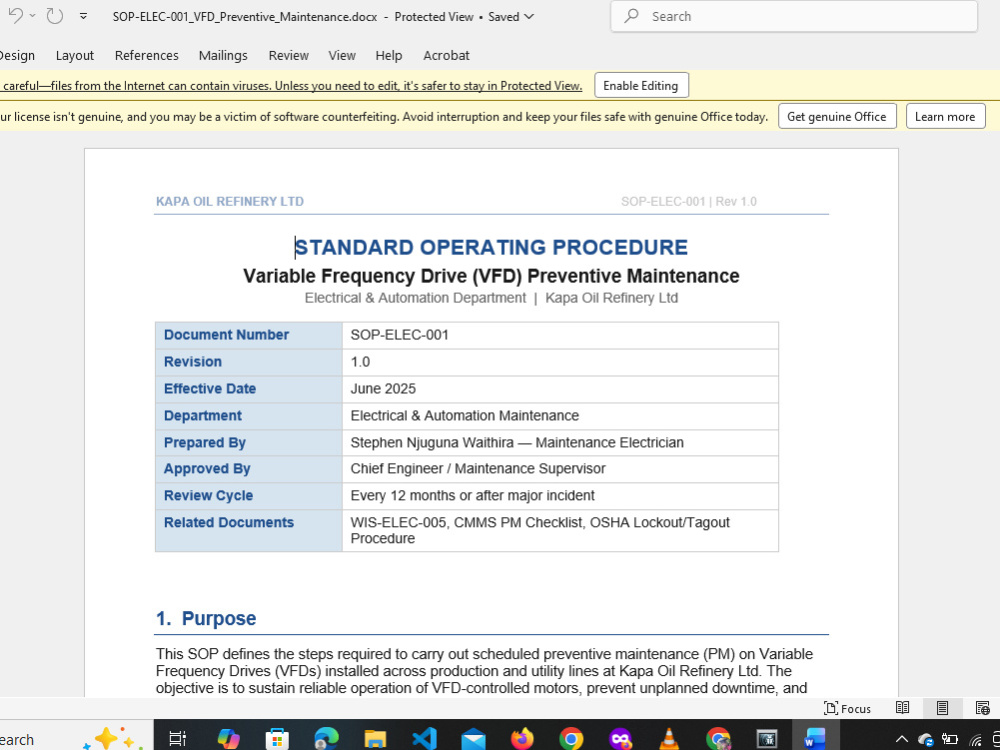Open Microsoft Store from the taskbar
Screen dimensions: 1000x750
pos(277,739)
